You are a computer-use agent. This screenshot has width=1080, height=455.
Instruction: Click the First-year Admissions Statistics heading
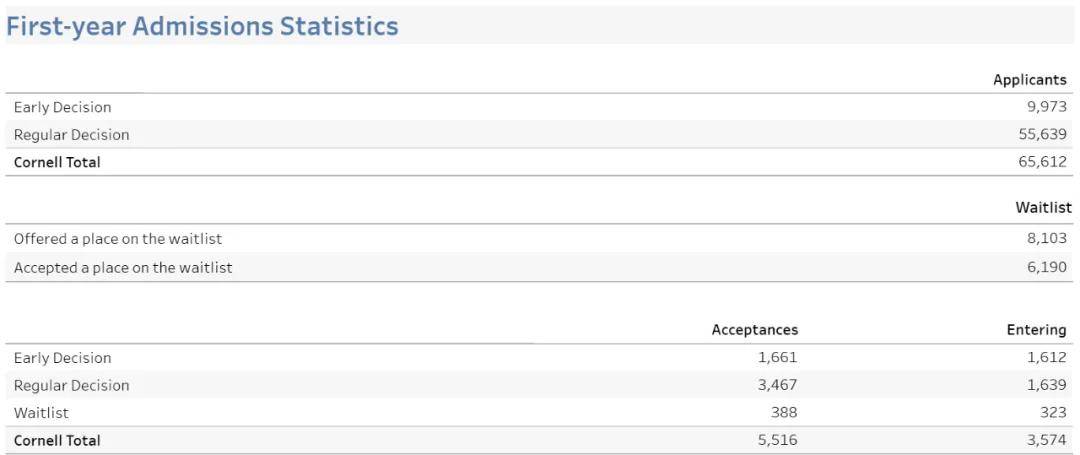pyautogui.click(x=202, y=26)
